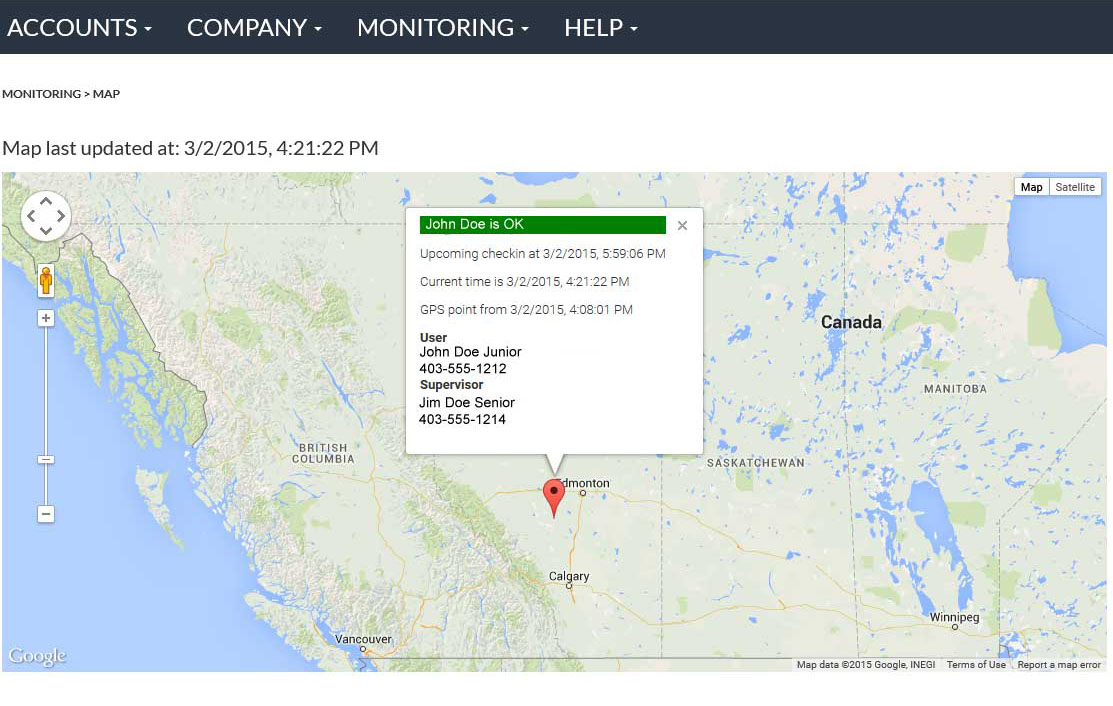Pan map right using arrow control
Viewport: 1113px width, 706px height.
coord(61,216)
